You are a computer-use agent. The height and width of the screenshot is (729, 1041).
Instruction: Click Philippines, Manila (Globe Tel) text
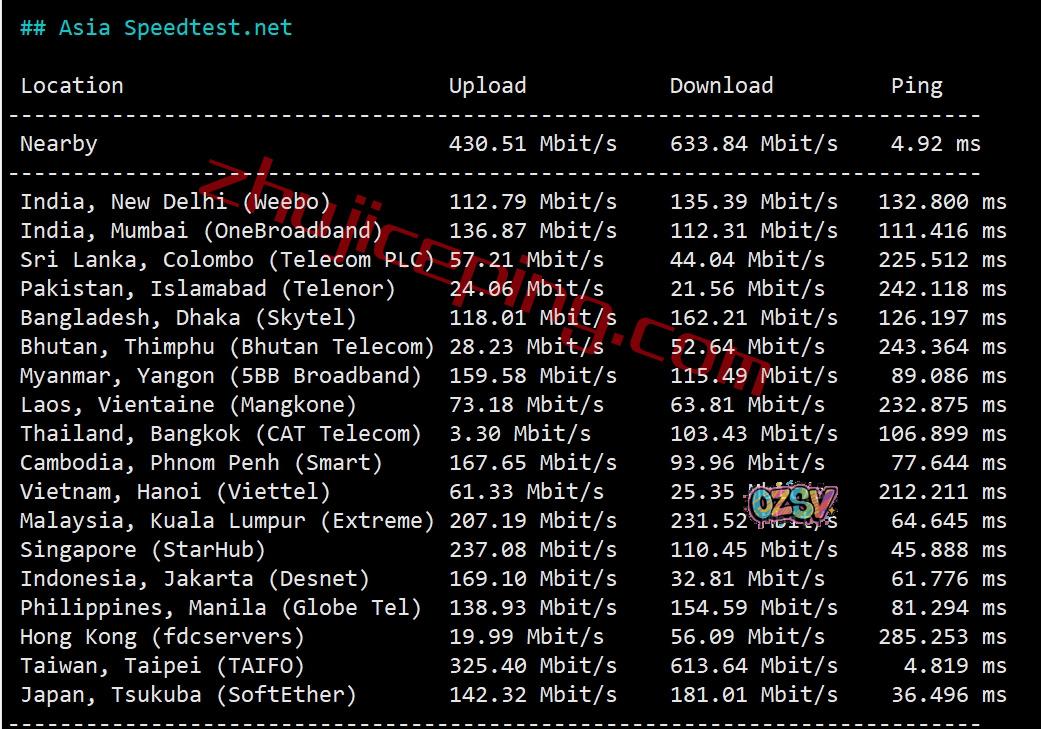220,608
